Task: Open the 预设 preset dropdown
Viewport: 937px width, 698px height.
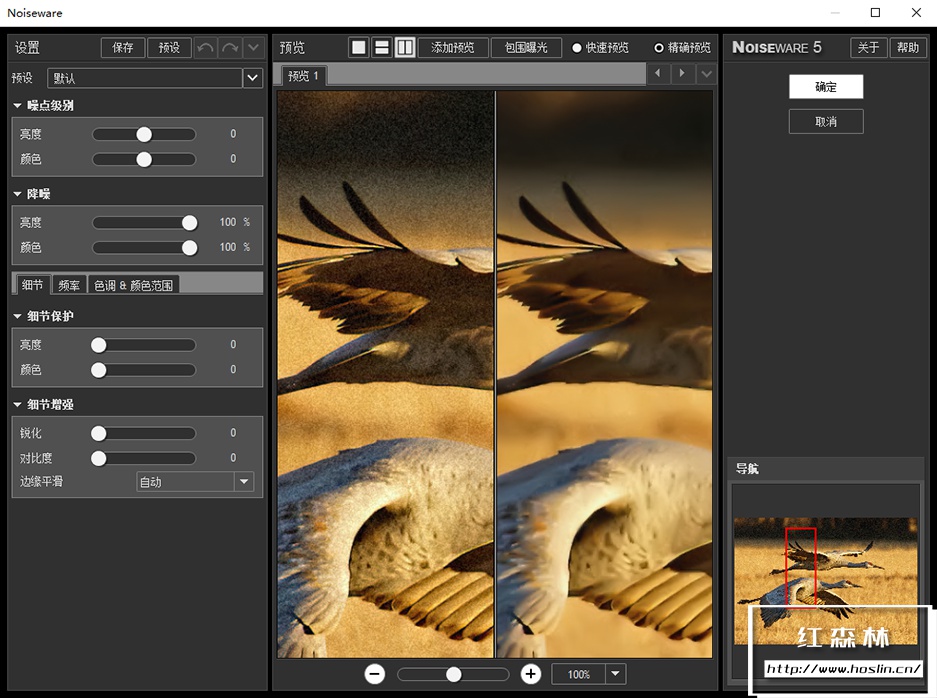Action: (253, 78)
